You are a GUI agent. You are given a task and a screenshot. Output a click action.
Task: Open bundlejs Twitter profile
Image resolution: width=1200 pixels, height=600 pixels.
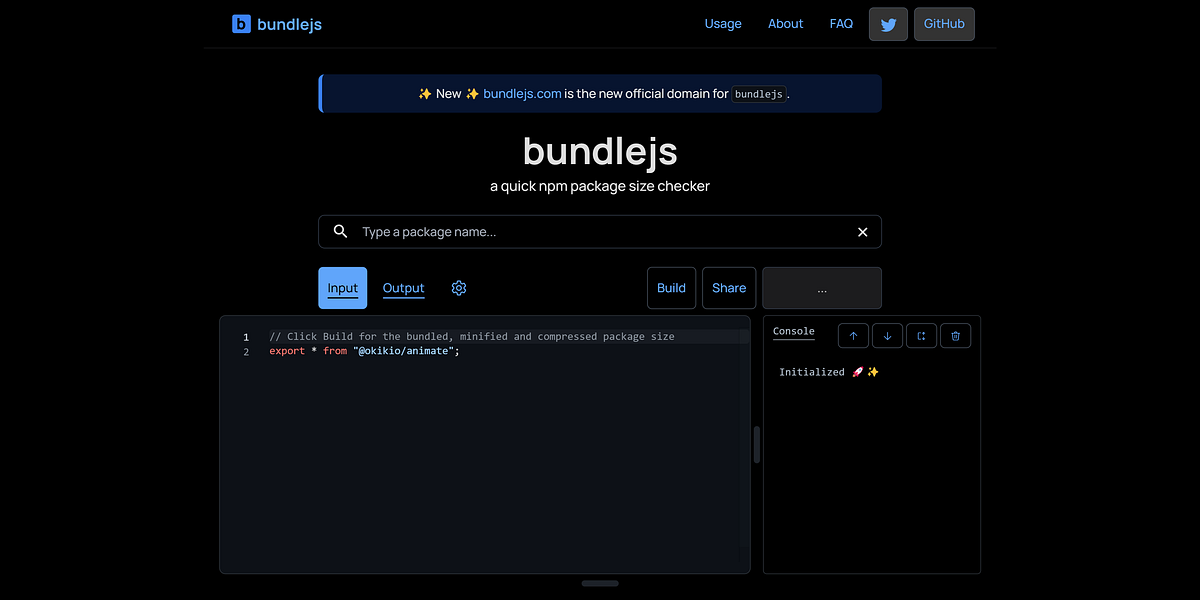pyautogui.click(x=888, y=23)
